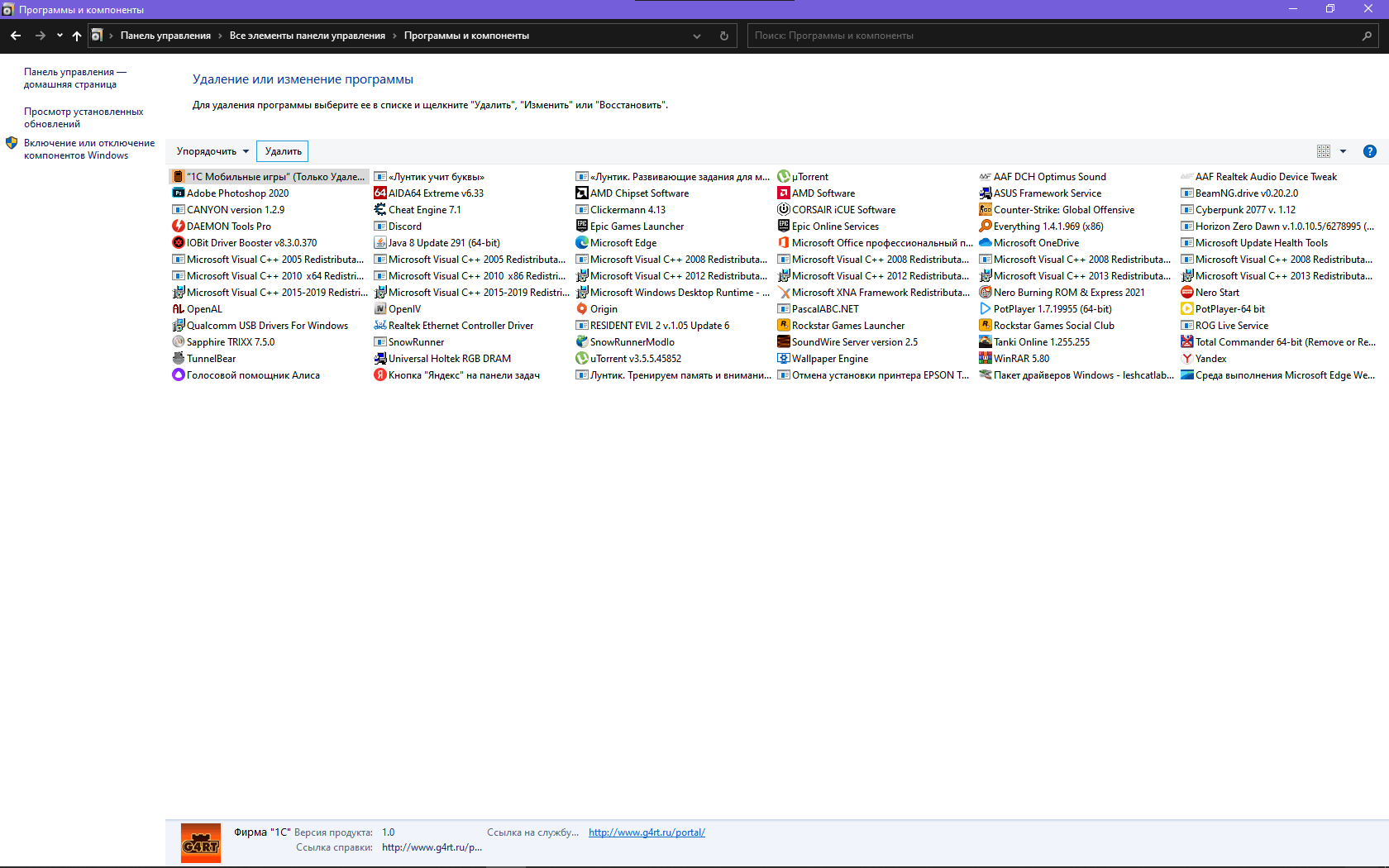This screenshot has width=1389, height=868.
Task: Click the Microsoft Edge icon
Action: (581, 243)
